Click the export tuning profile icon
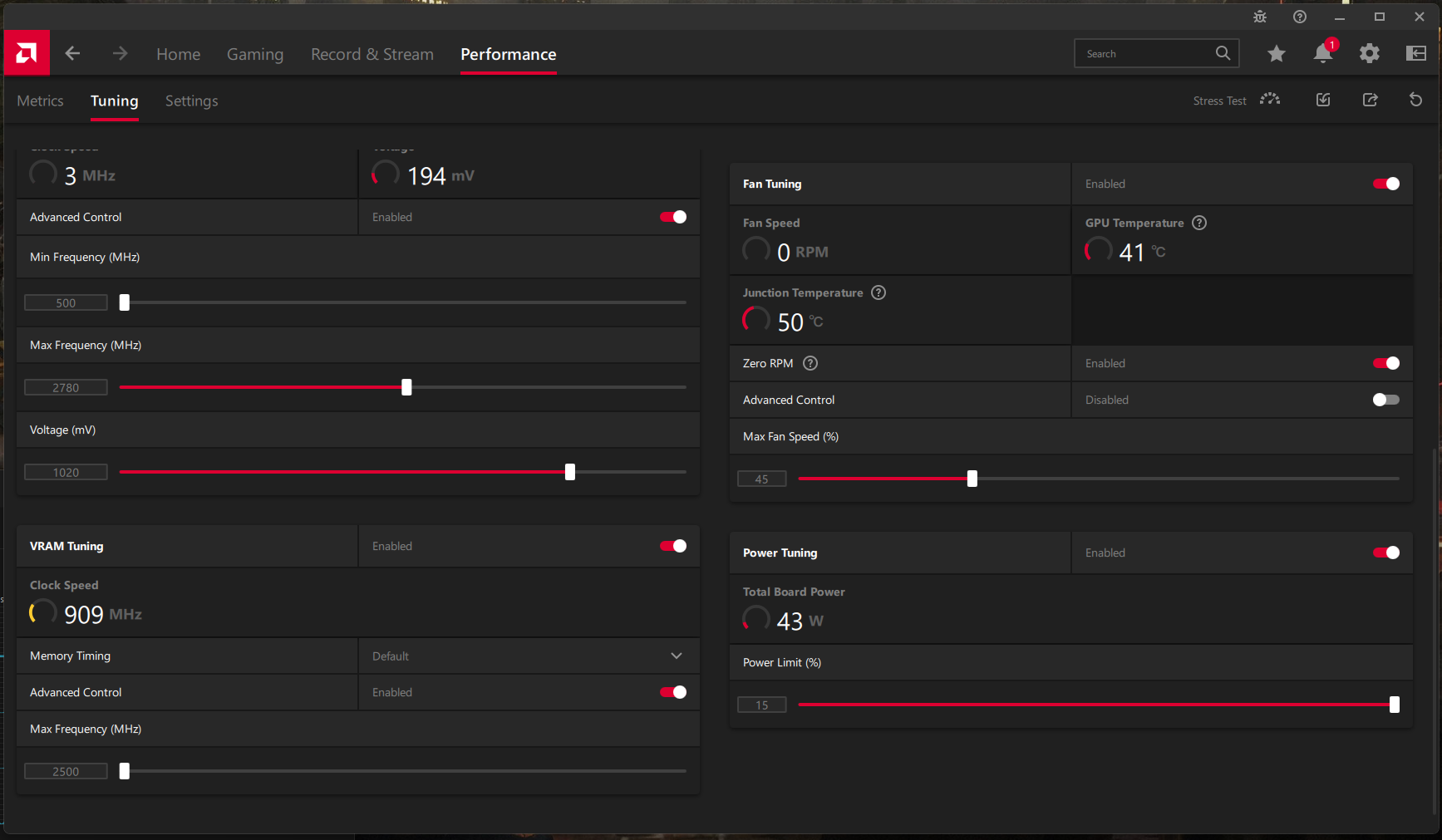1442x840 pixels. 1371,100
